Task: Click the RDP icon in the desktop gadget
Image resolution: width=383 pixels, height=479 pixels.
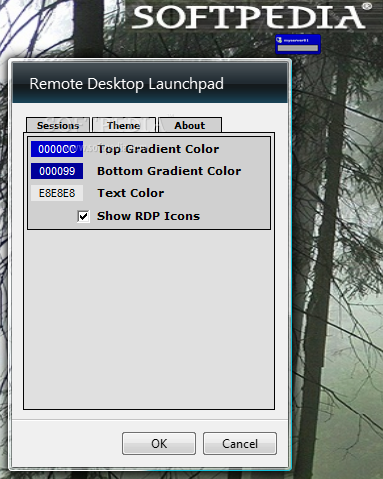Action: (x=279, y=40)
